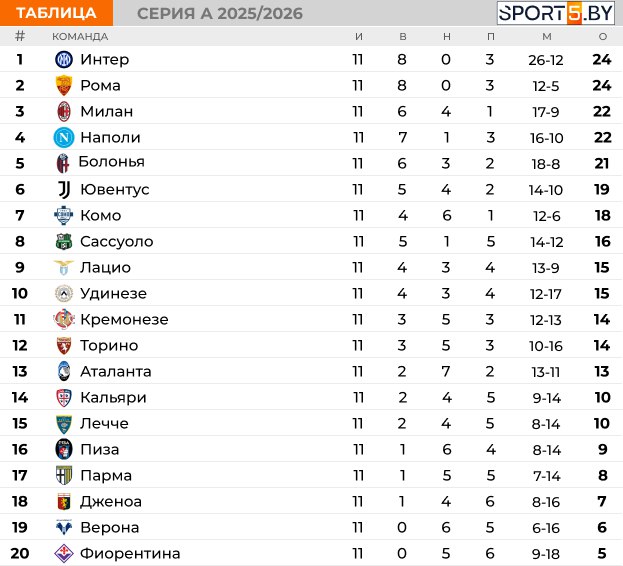Screen dimensions: 623x566
Task: Click the Bologna club crest
Action: coord(64,163)
